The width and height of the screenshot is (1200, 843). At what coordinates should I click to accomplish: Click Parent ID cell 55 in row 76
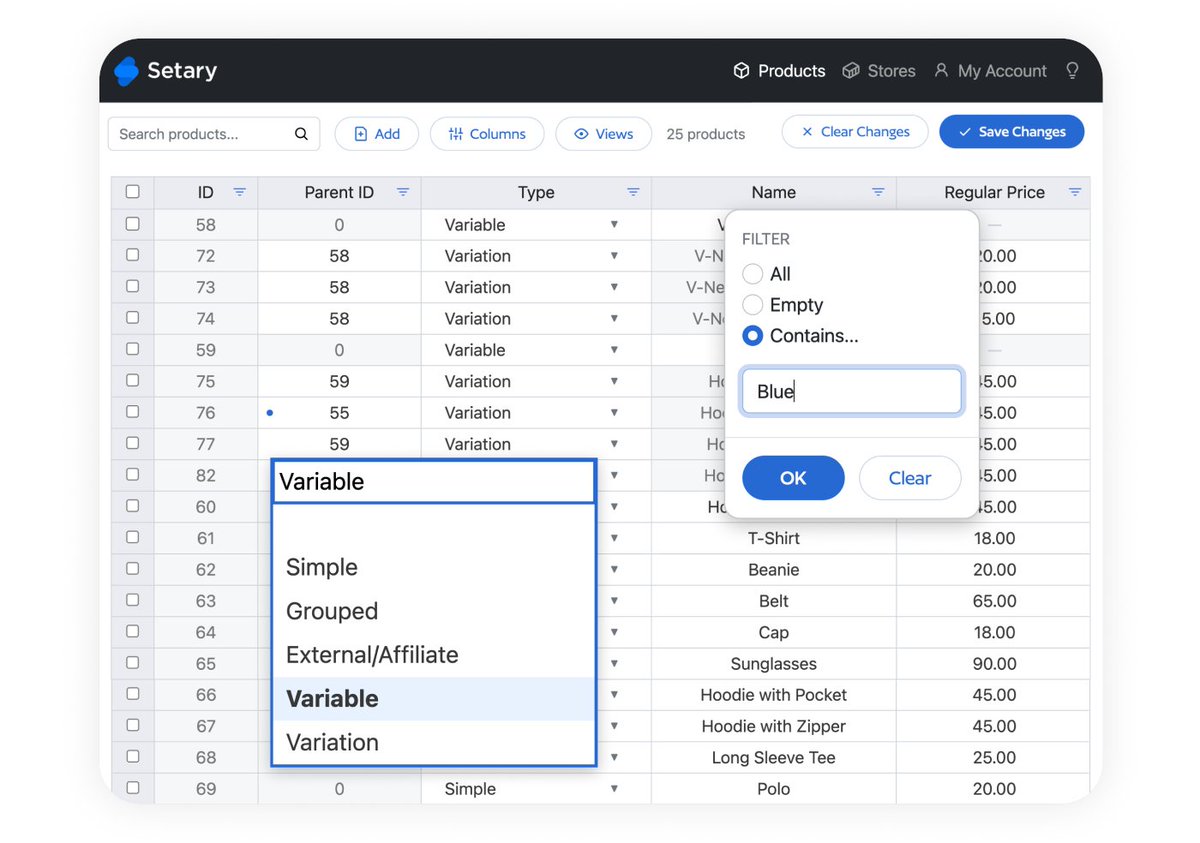[x=339, y=413]
